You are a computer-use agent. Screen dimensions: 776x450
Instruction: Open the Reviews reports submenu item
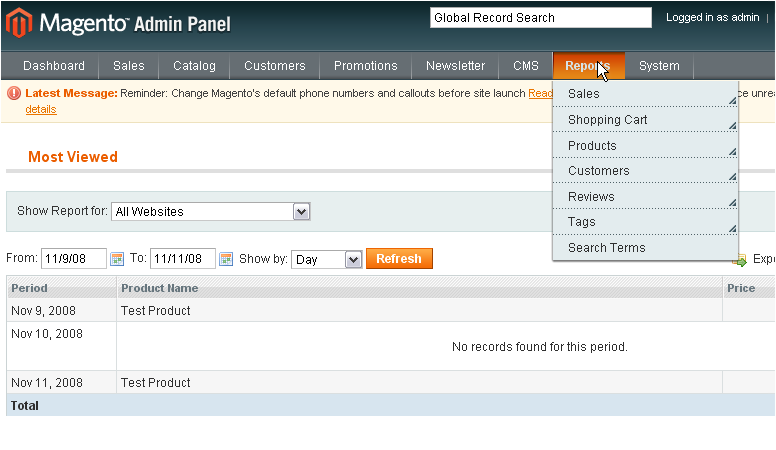(x=645, y=197)
